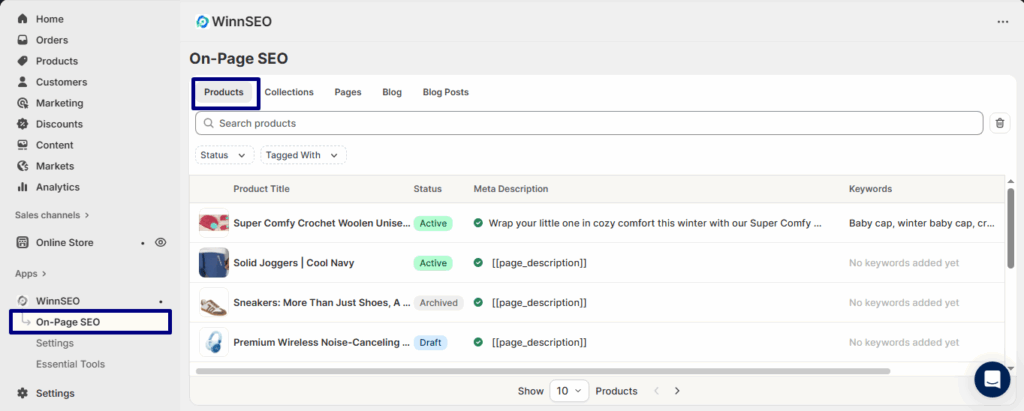Click the Search products field
The height and width of the screenshot is (411, 1024).
pyautogui.click(x=589, y=123)
